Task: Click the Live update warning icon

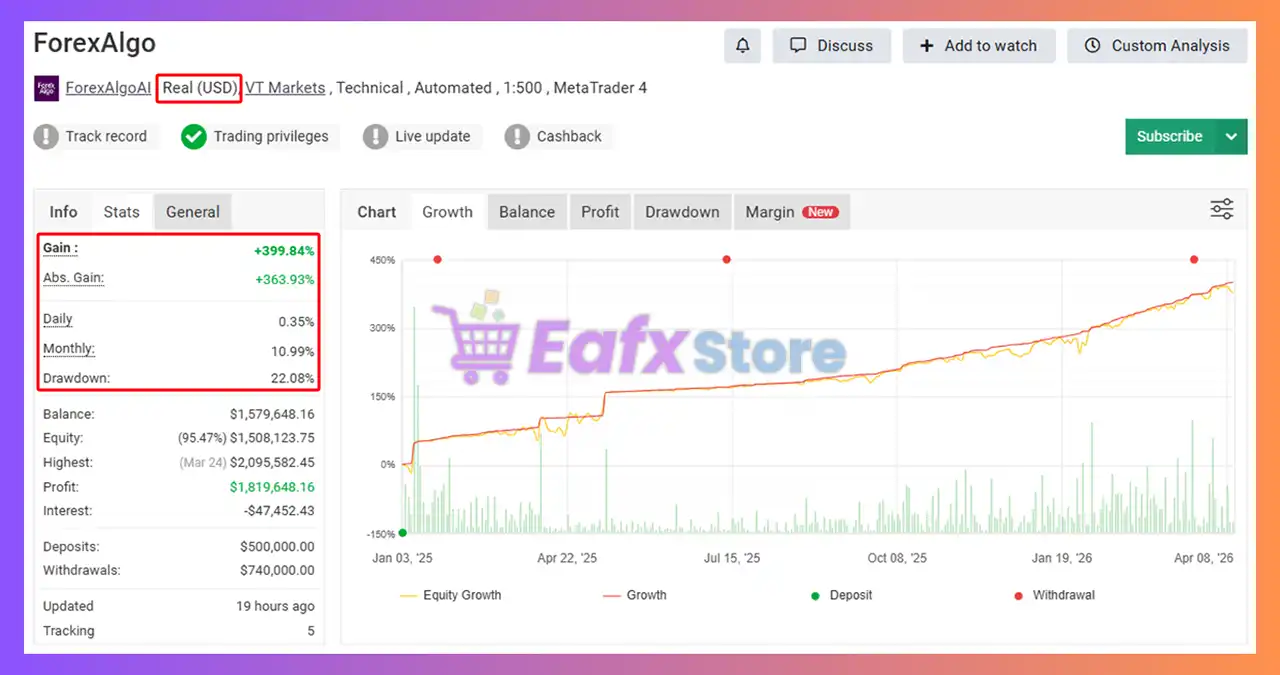Action: 375,137
